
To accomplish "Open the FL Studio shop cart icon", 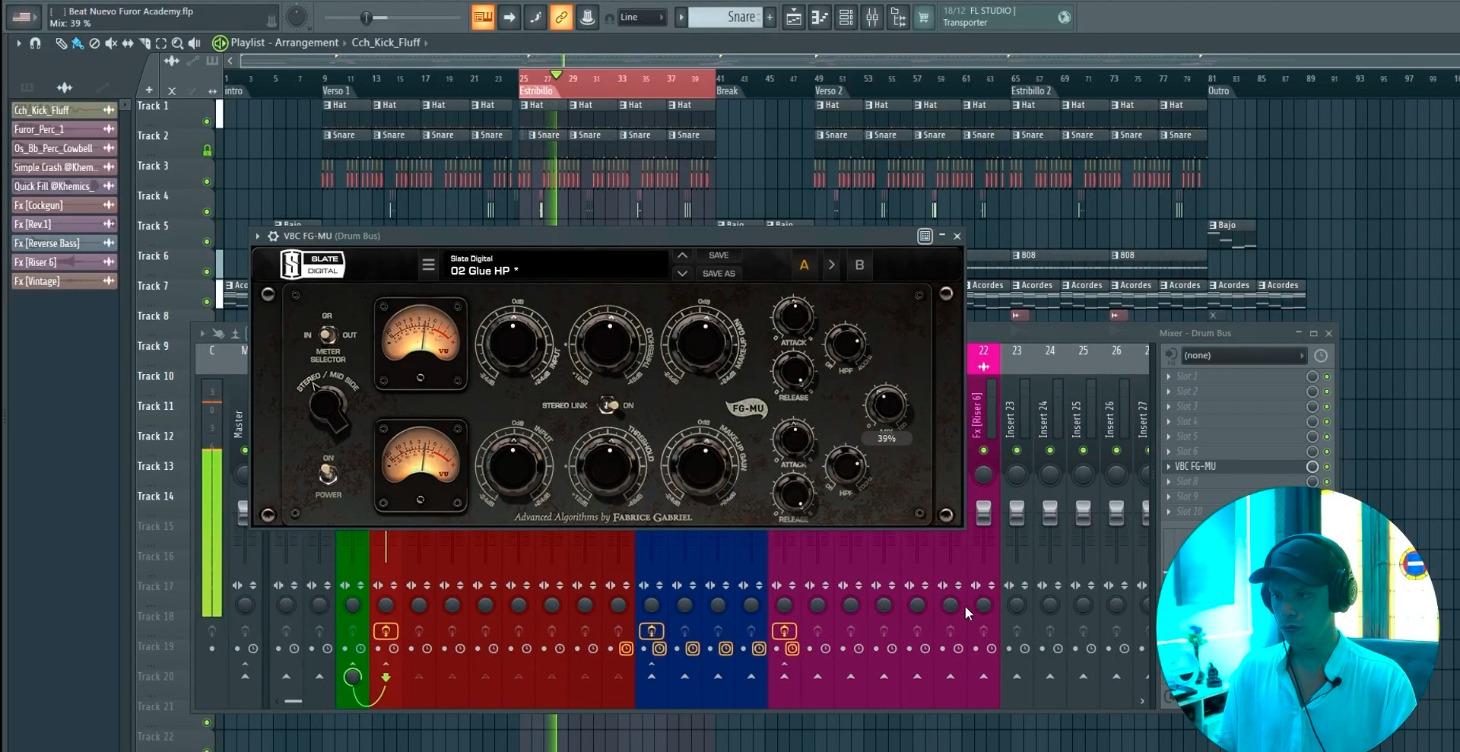I will click(924, 17).
